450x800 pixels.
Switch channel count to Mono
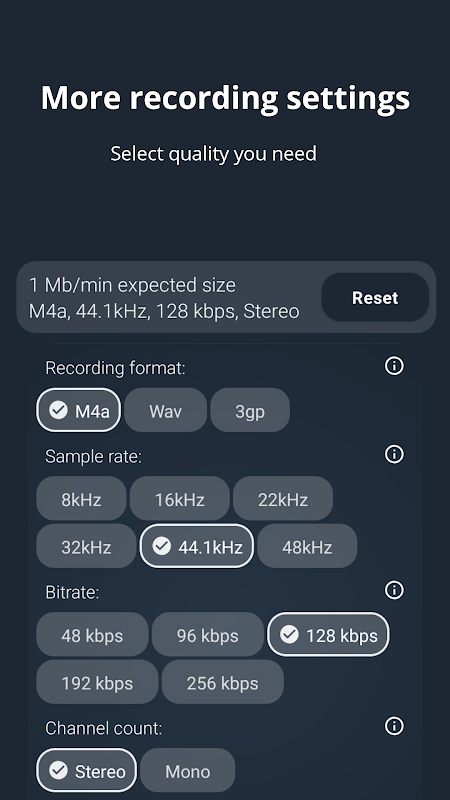(188, 770)
